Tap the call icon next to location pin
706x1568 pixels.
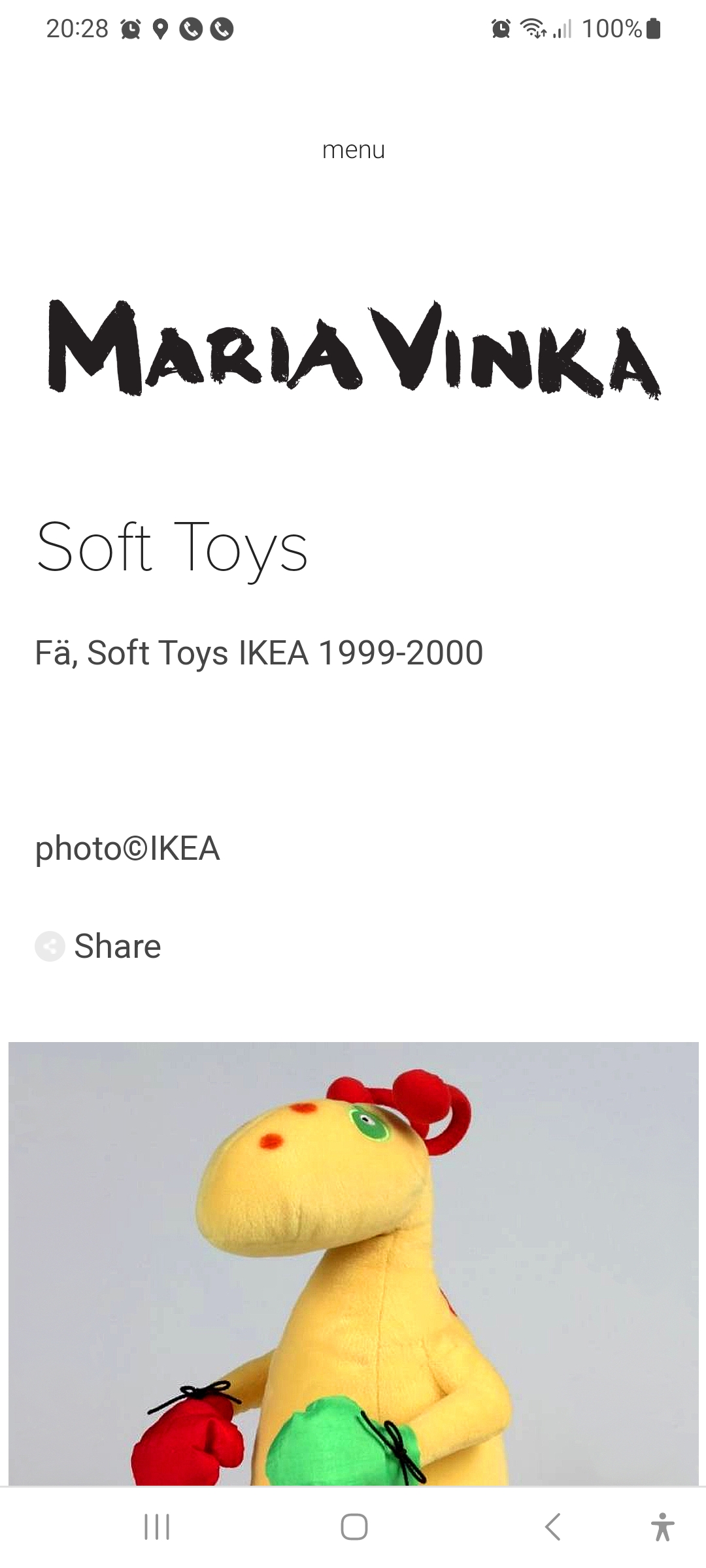191,29
